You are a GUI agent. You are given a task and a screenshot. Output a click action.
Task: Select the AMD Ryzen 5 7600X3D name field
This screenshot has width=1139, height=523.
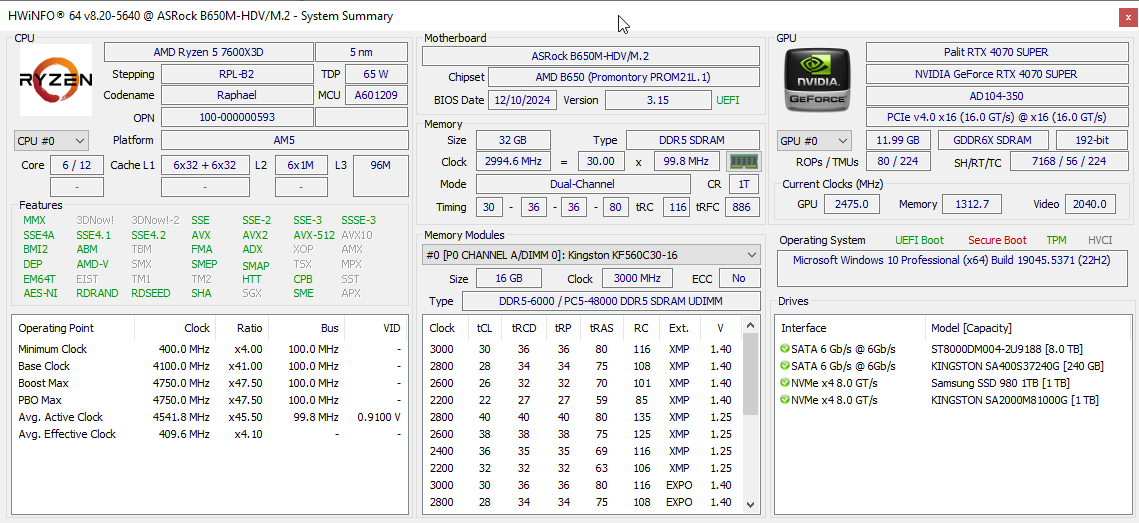pyautogui.click(x=208, y=52)
